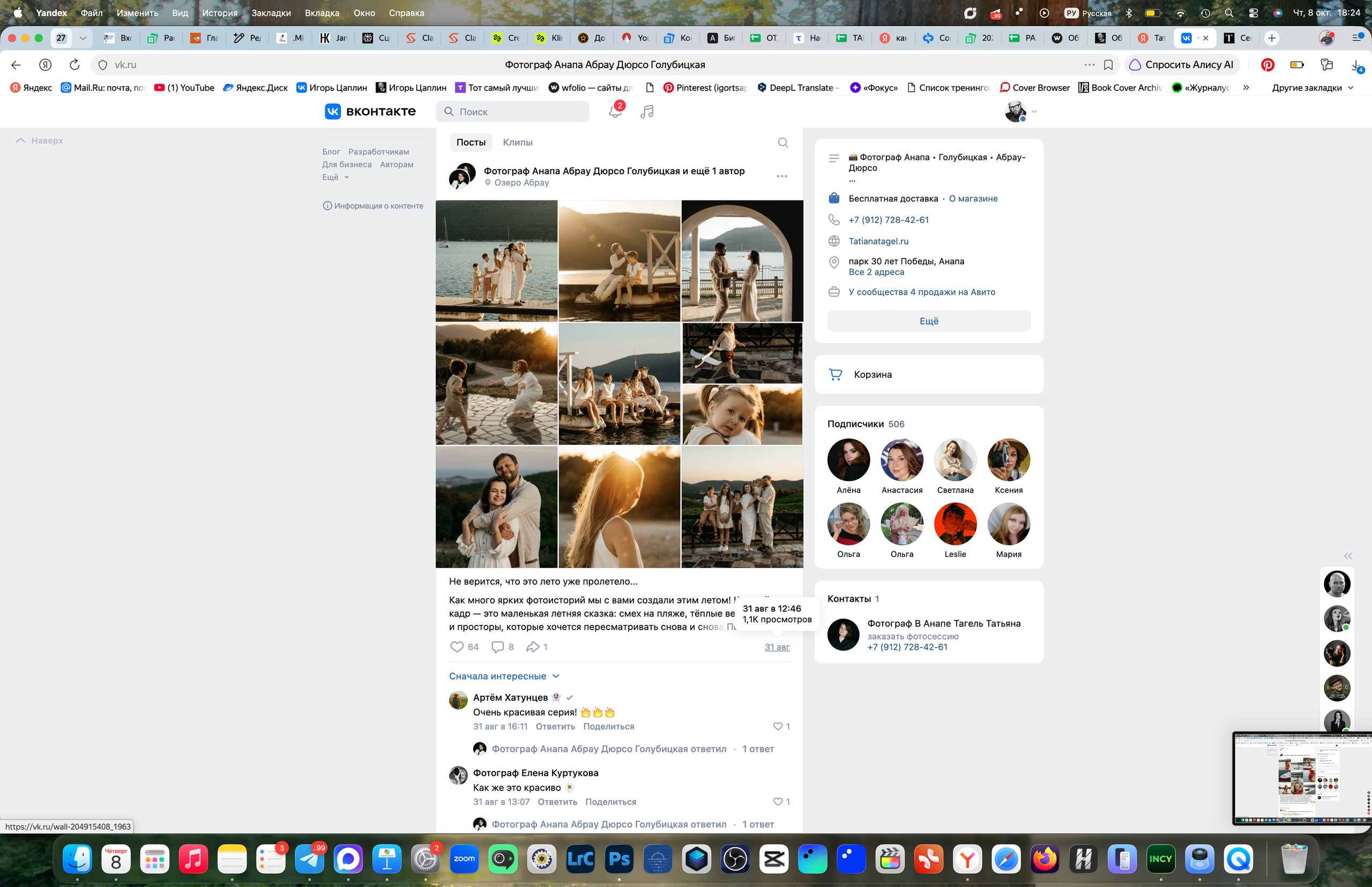Screen dimensions: 1372x887
Task: Click the post search magnifier icon
Action: point(783,142)
